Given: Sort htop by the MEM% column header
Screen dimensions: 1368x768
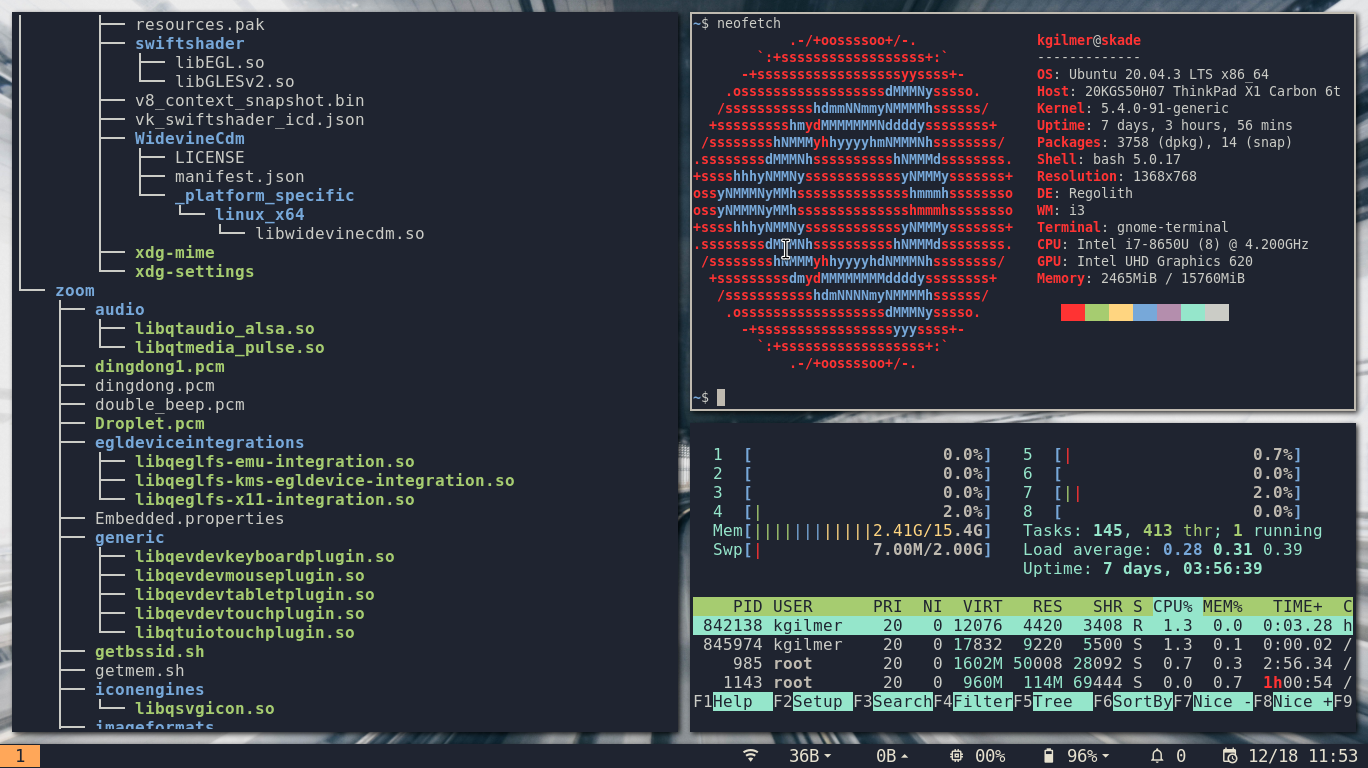Looking at the screenshot, I should click(1222, 607).
